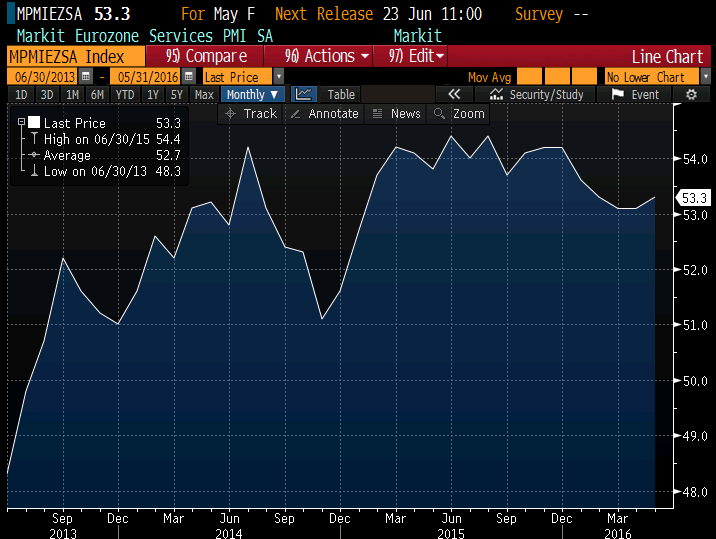Open calendar picker for end date 05/31/2016
Image resolution: width=716 pixels, height=539 pixels.
[189, 77]
